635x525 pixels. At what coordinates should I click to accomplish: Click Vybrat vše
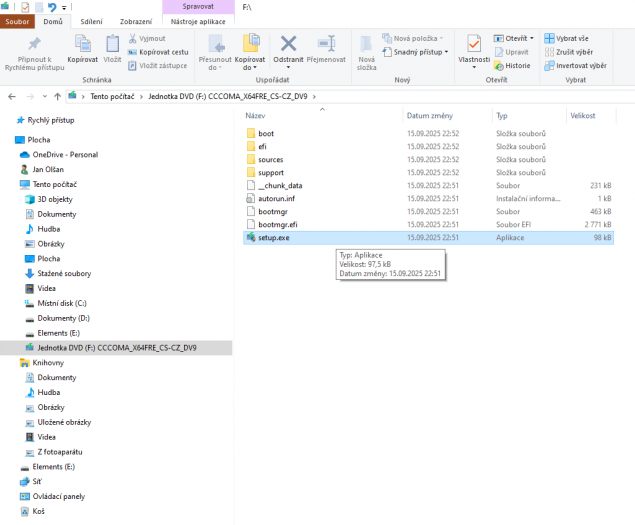coord(567,38)
